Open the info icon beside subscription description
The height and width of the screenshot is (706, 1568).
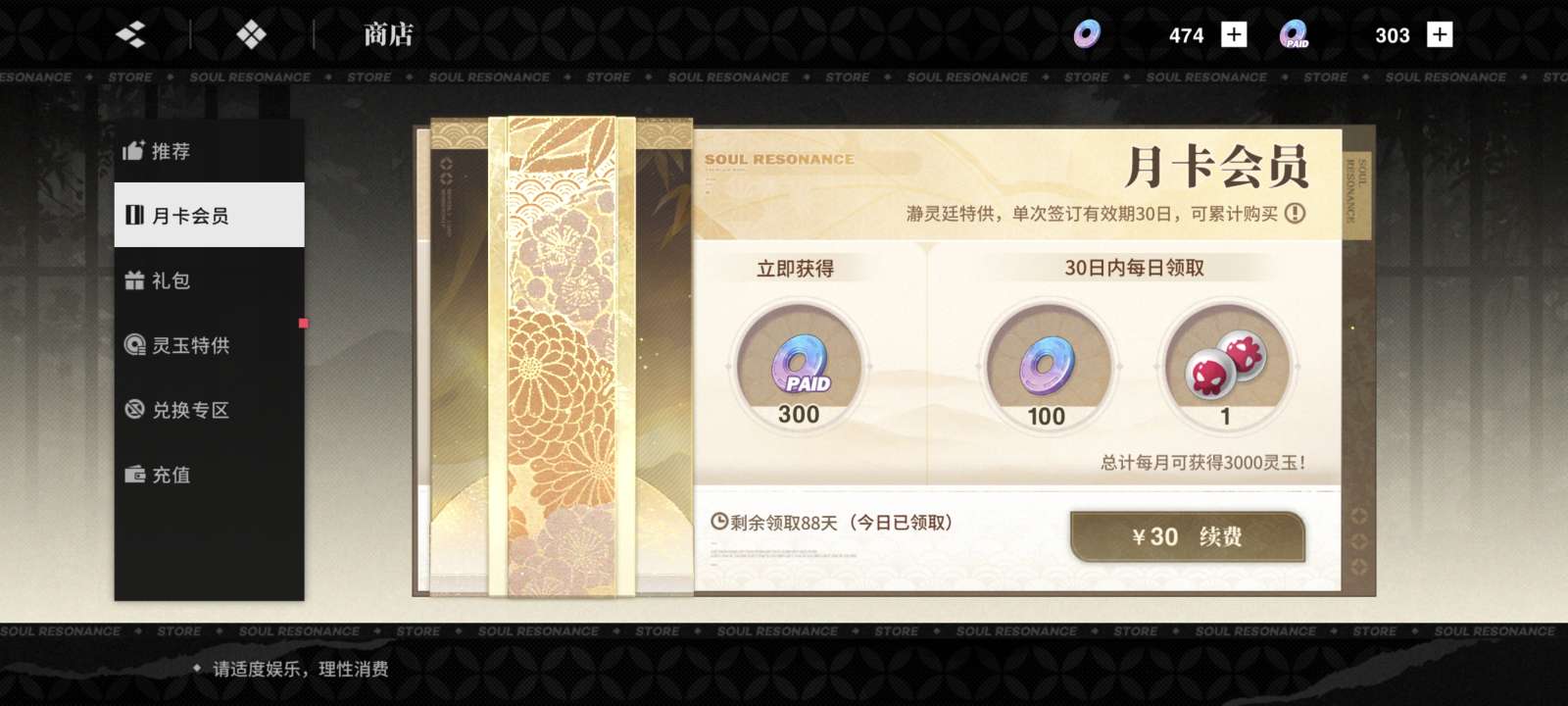tap(1295, 213)
